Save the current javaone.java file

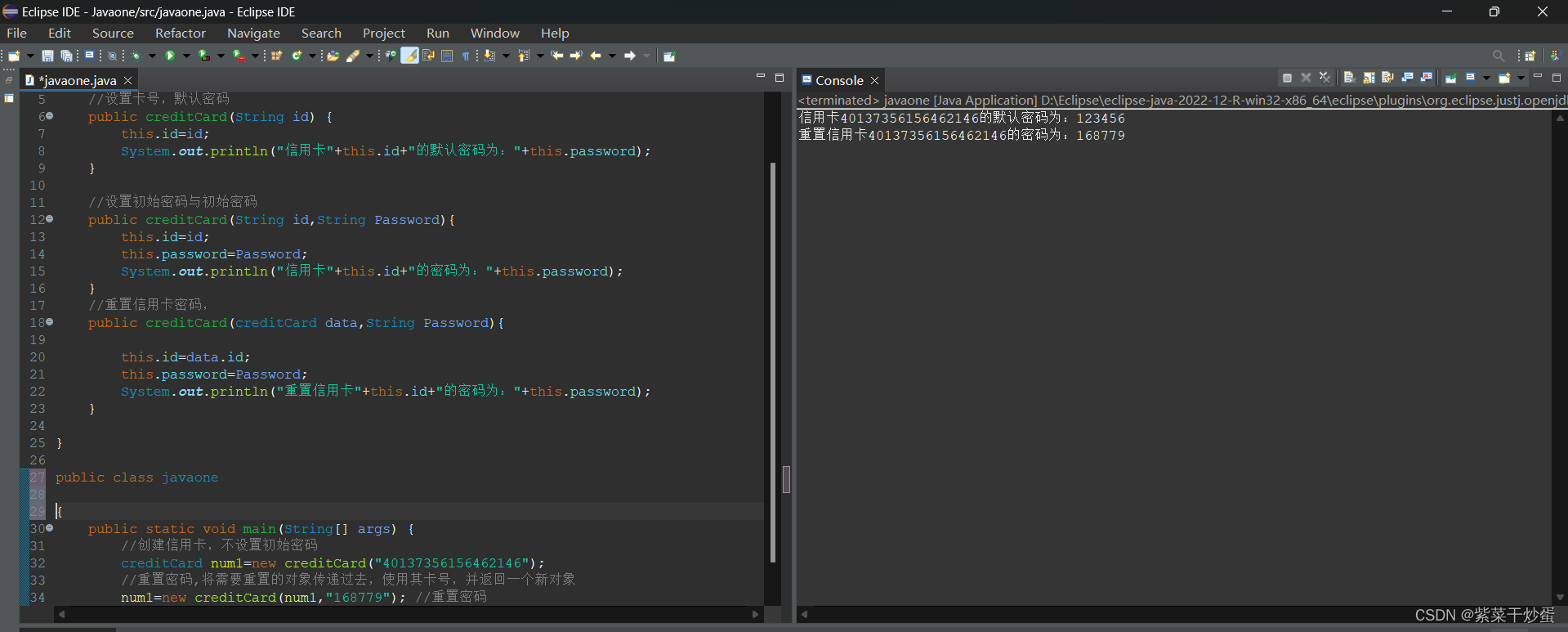[x=47, y=56]
